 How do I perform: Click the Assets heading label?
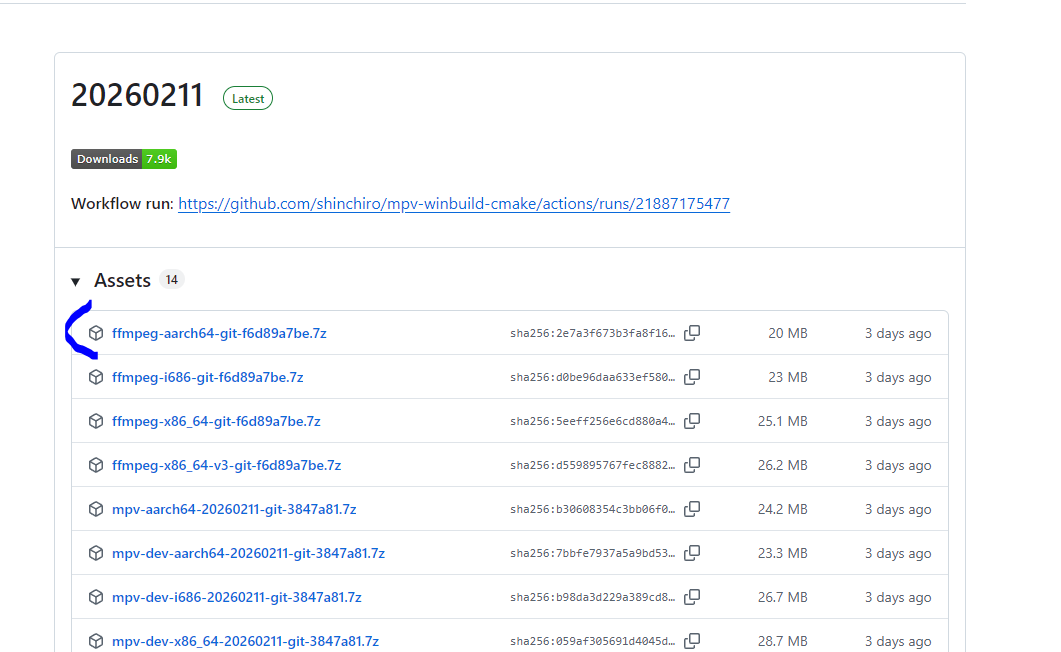(x=122, y=280)
